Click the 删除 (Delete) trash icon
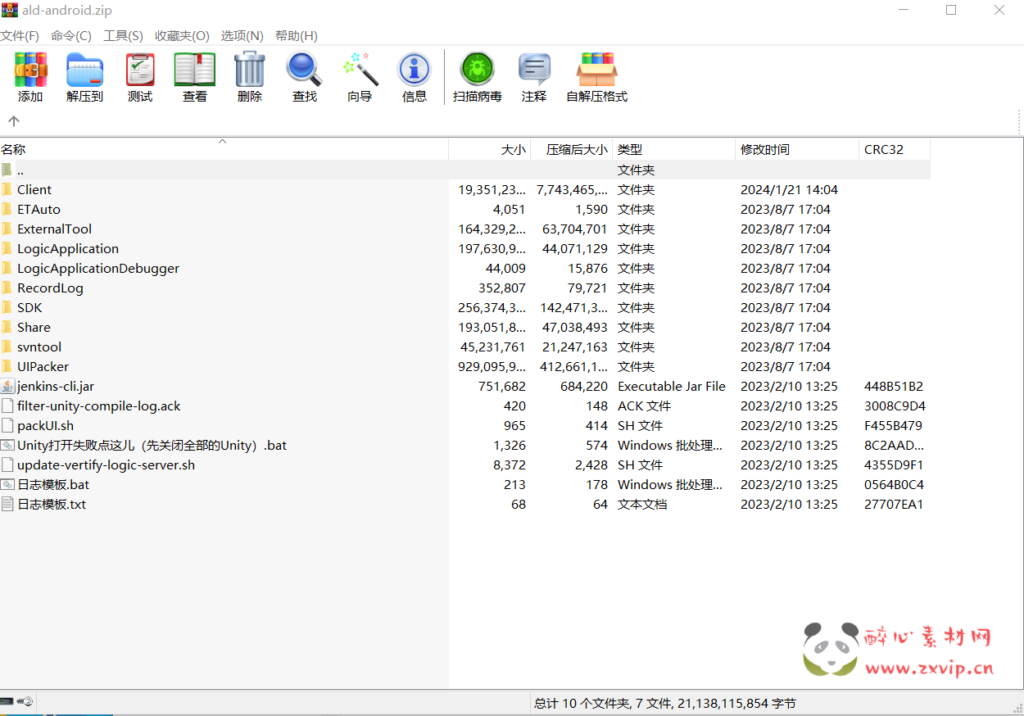The height and width of the screenshot is (716, 1024). pos(250,77)
